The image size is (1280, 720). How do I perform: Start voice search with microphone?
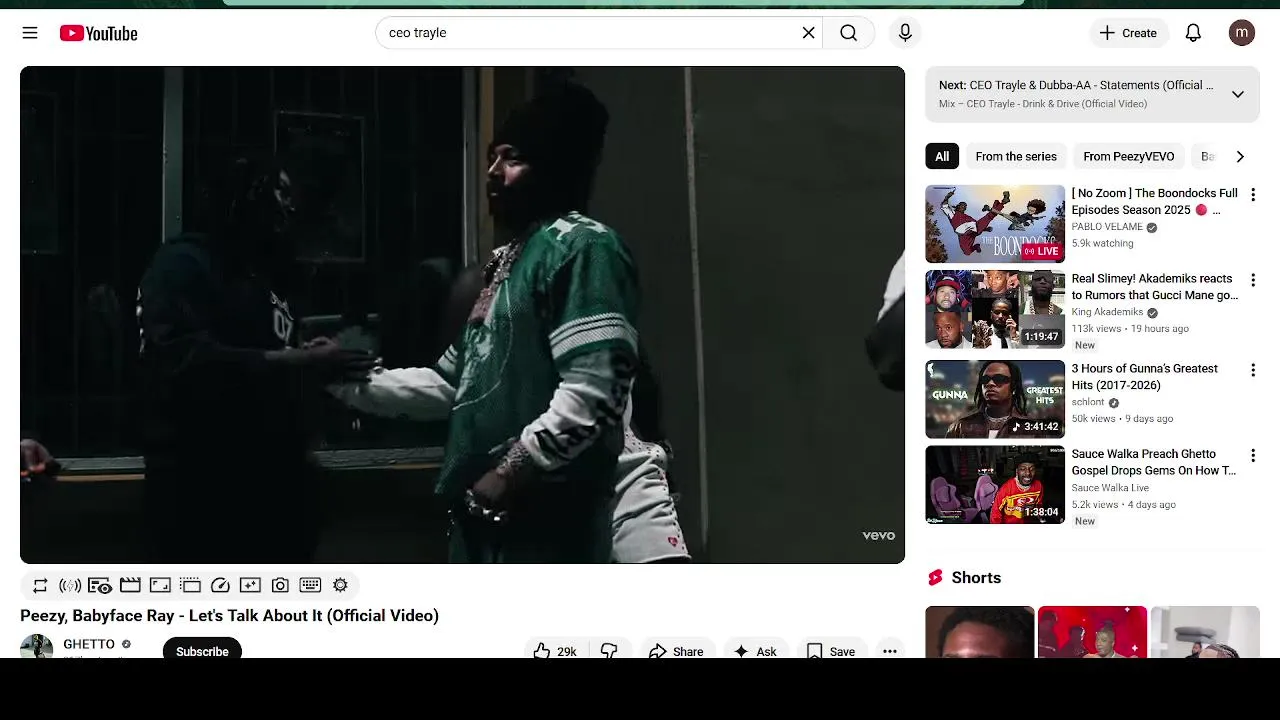pos(905,33)
